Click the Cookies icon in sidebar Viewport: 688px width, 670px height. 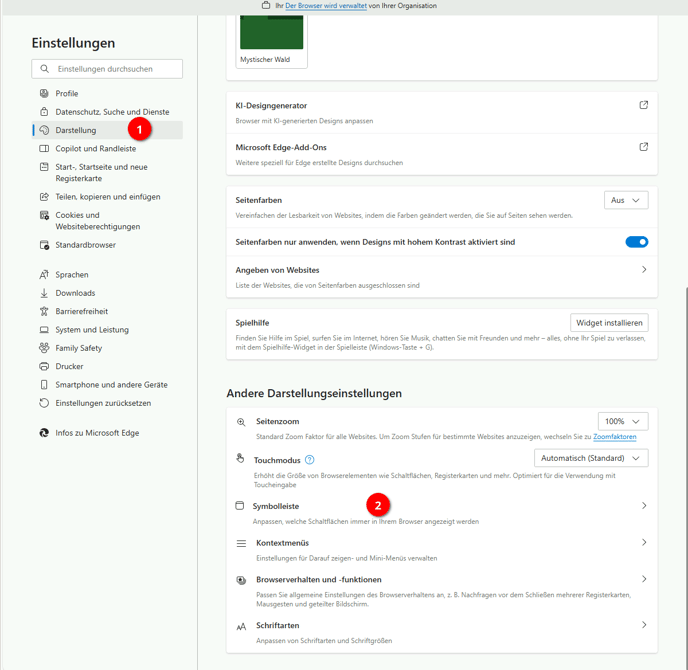point(44,215)
